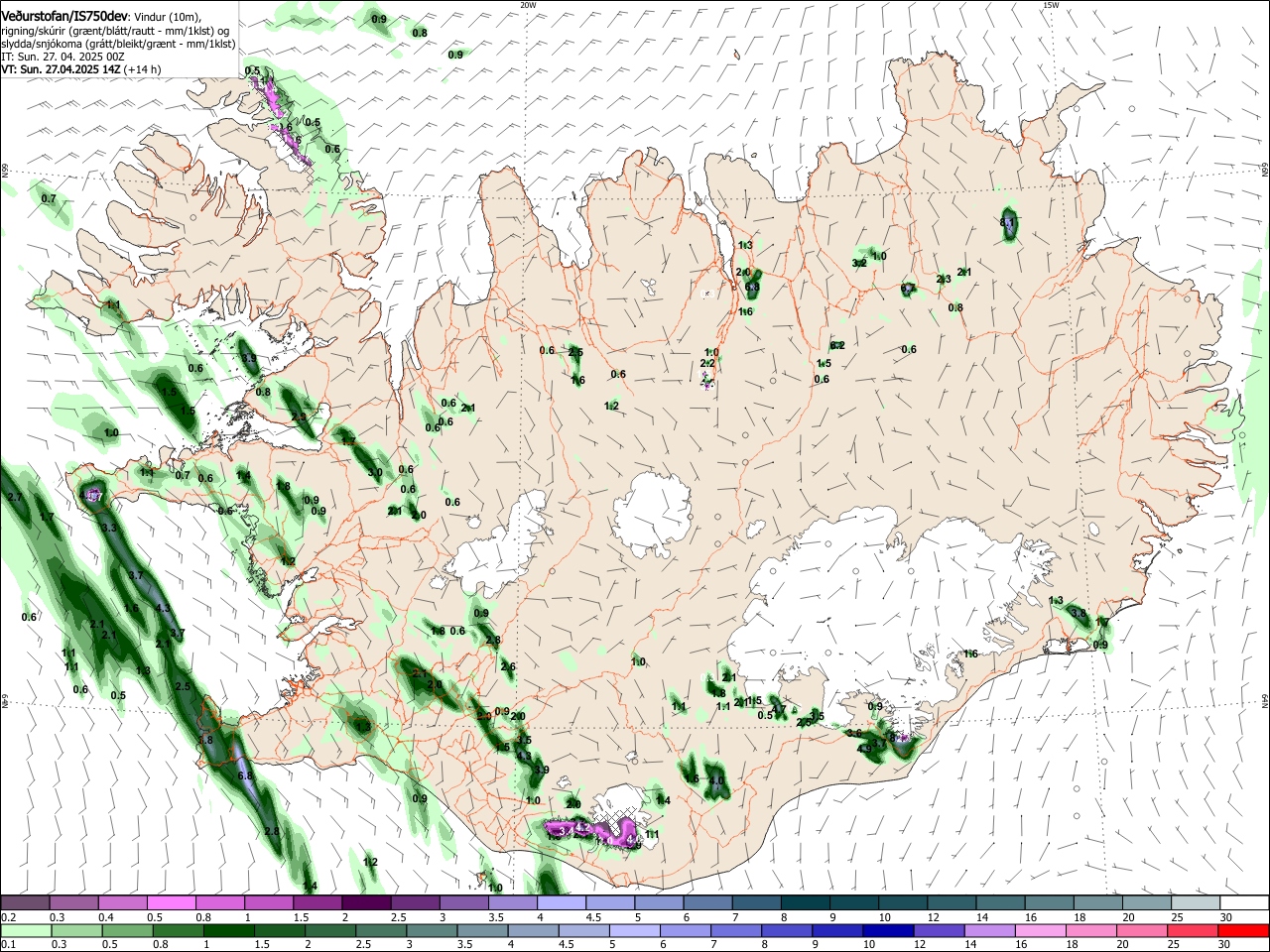This screenshot has height=952, width=1270.
Task: Pick the palest green swatch above label 0.1
Action: point(25,931)
